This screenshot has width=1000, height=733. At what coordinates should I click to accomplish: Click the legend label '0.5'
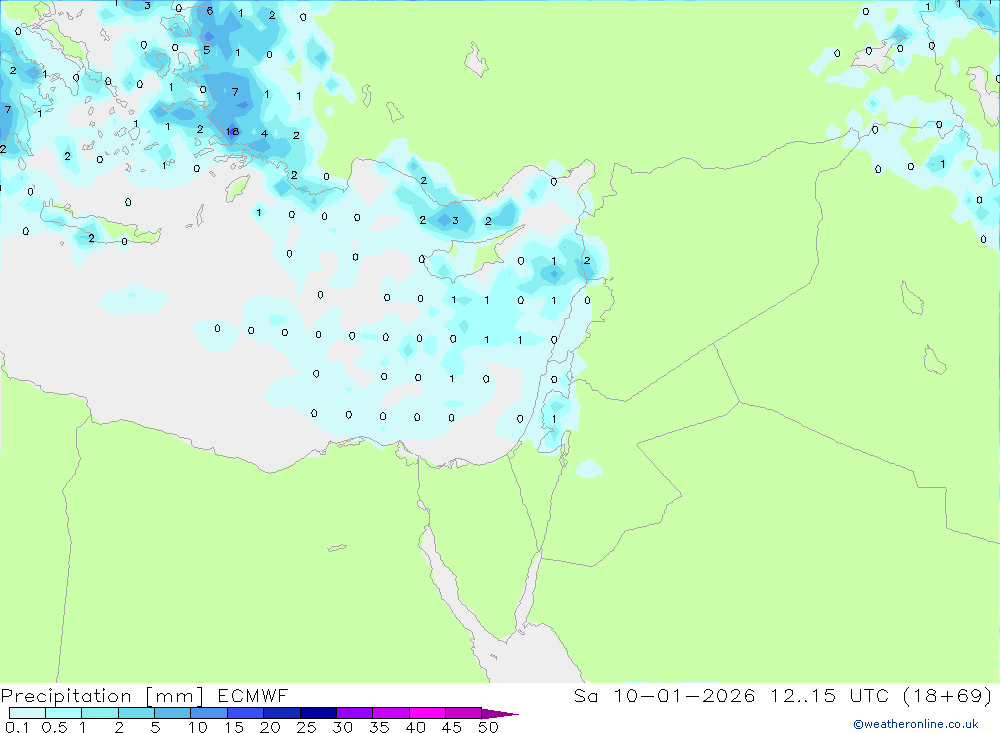[54, 727]
